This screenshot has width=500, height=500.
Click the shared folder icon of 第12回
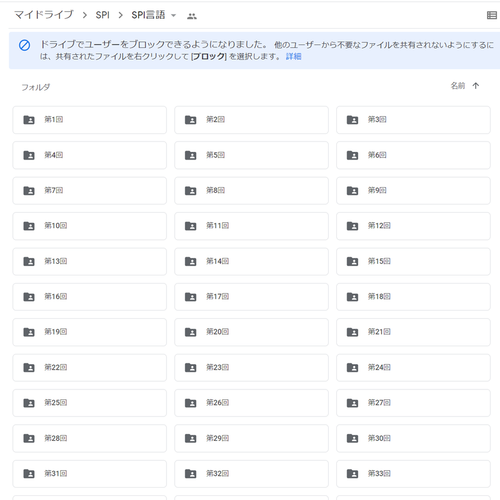coord(352,226)
